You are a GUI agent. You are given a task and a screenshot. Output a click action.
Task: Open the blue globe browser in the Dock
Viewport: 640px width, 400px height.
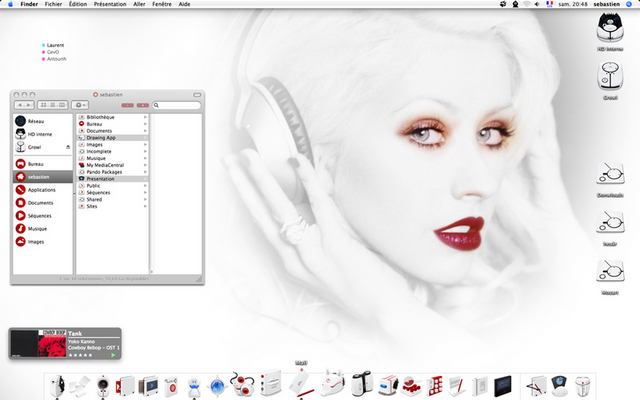(x=217, y=385)
